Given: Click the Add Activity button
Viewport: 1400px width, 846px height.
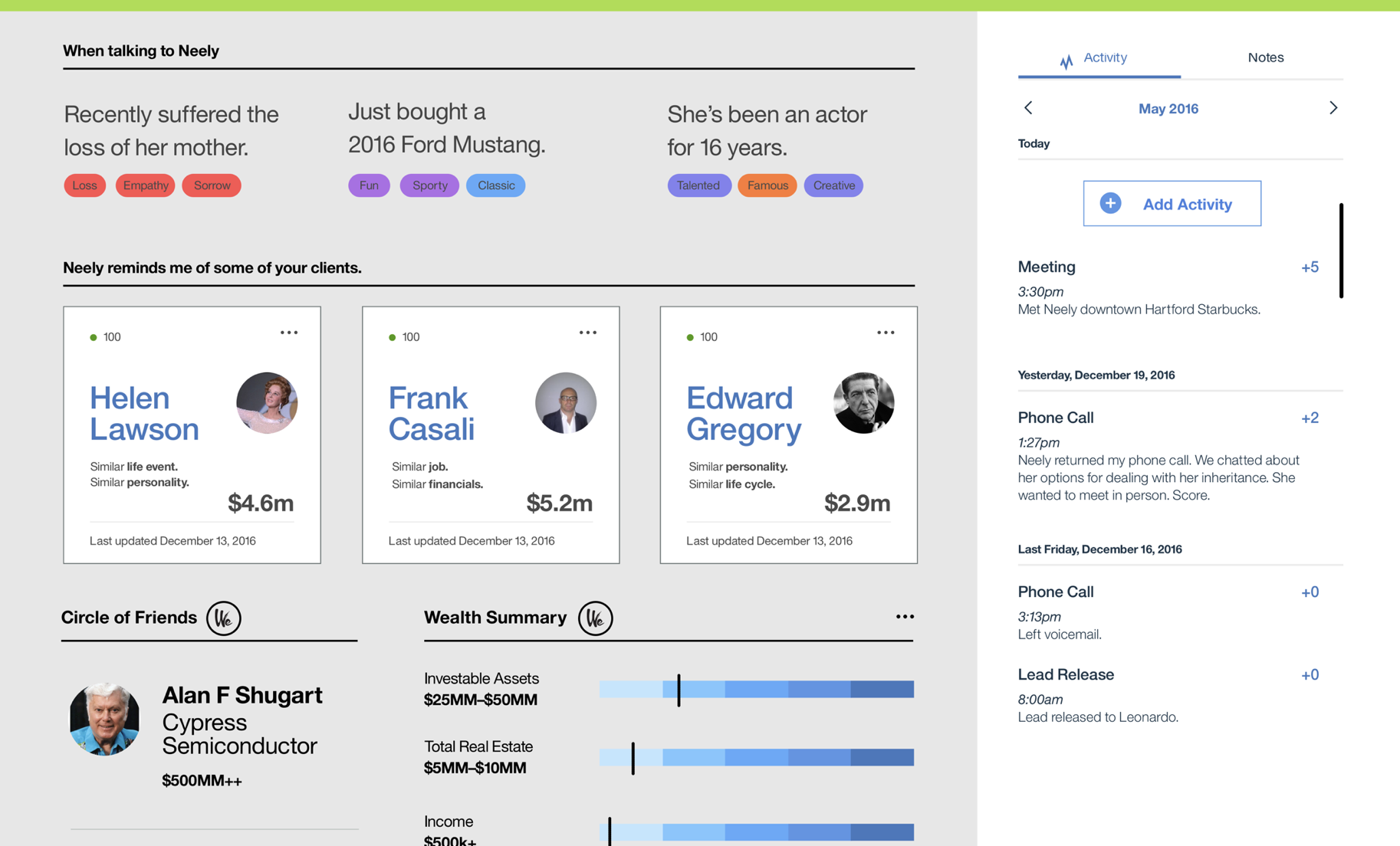Looking at the screenshot, I should (x=1172, y=204).
